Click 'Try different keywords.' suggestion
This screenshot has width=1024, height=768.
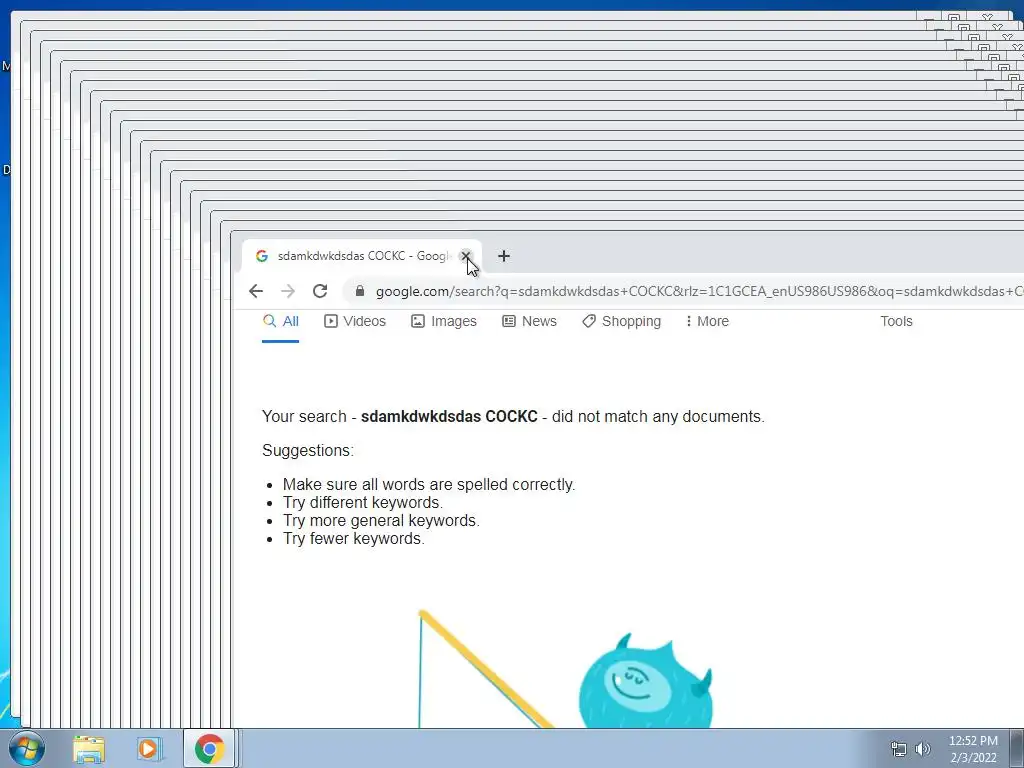click(363, 502)
